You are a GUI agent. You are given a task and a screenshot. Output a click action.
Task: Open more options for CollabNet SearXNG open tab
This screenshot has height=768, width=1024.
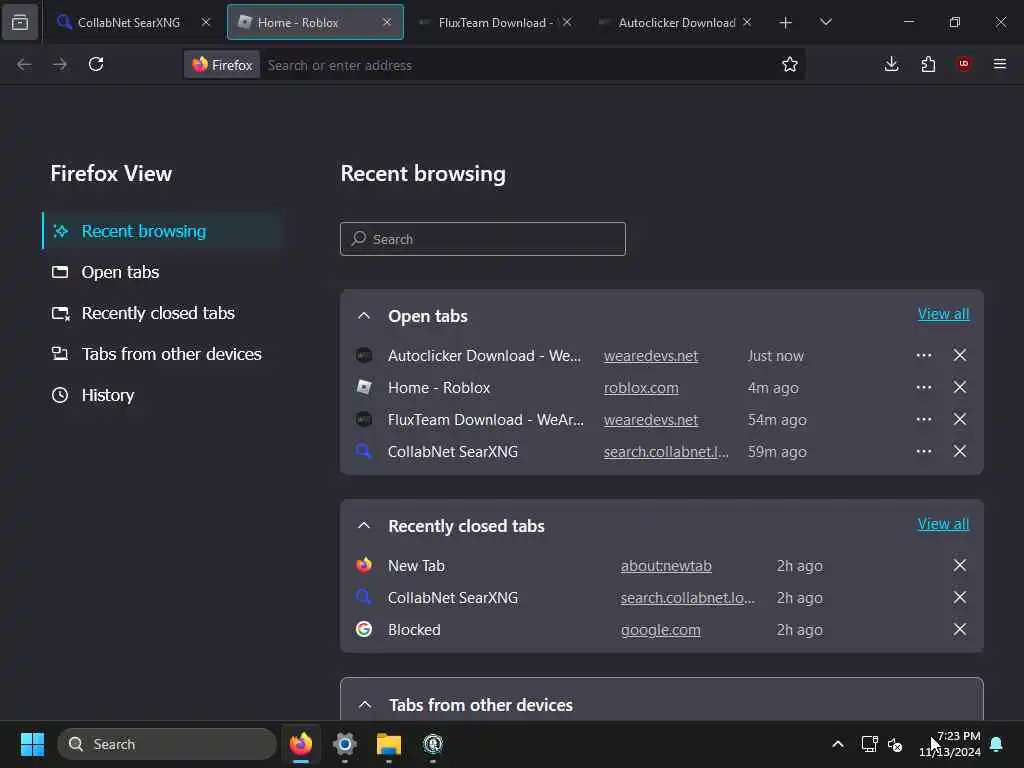coord(923,451)
